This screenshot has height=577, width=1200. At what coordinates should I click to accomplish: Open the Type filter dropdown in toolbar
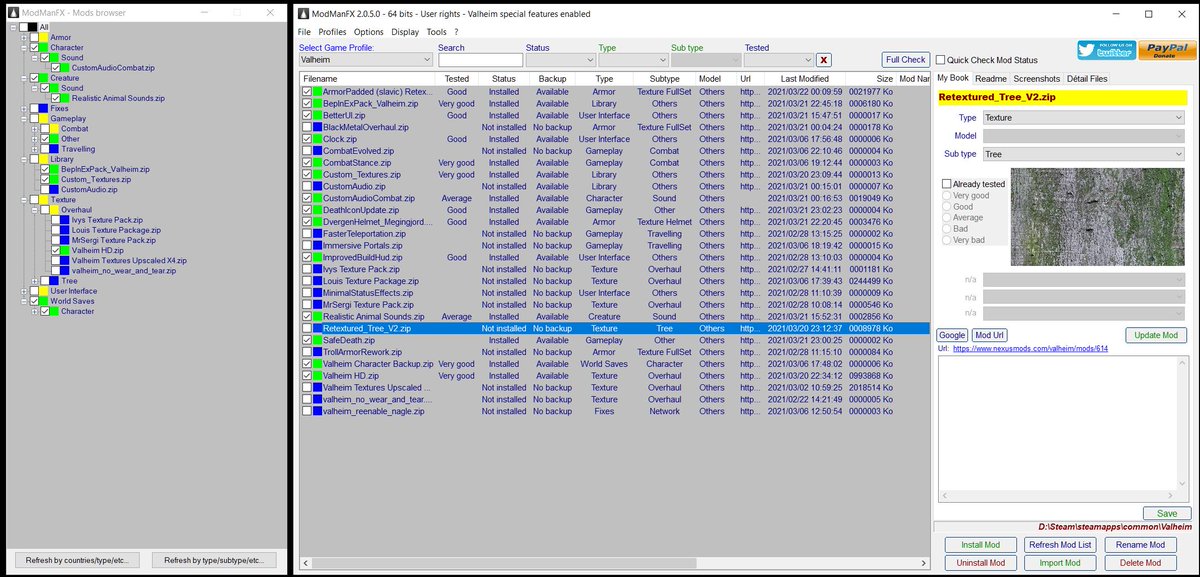[x=631, y=60]
